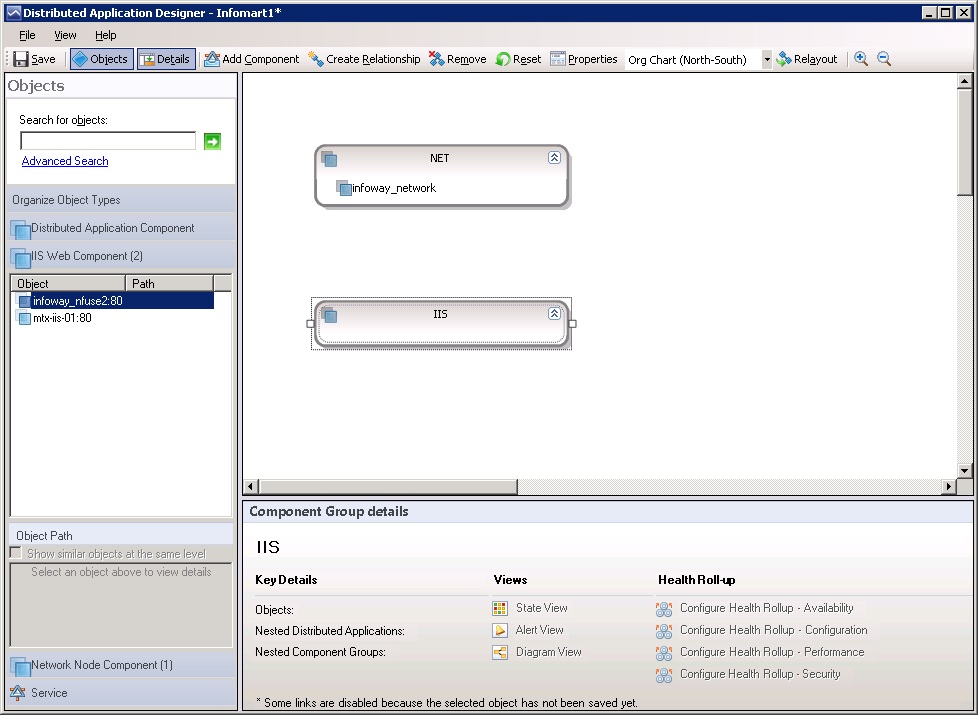Click Add Component in toolbar
The image size is (978, 715).
pyautogui.click(x=252, y=59)
